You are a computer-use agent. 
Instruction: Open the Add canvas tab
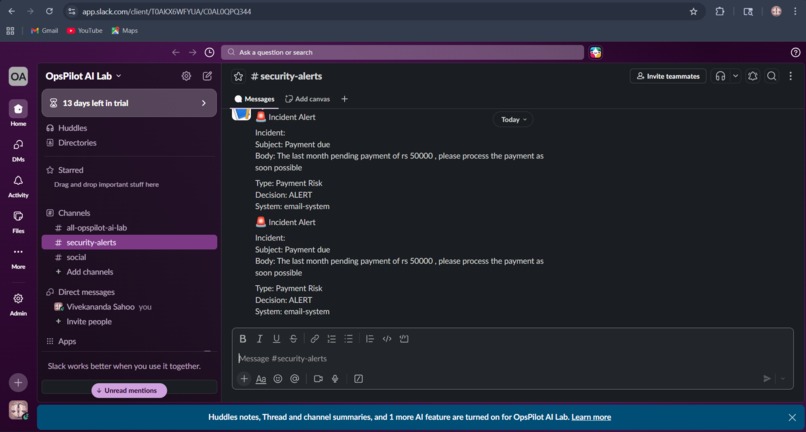pyautogui.click(x=308, y=99)
